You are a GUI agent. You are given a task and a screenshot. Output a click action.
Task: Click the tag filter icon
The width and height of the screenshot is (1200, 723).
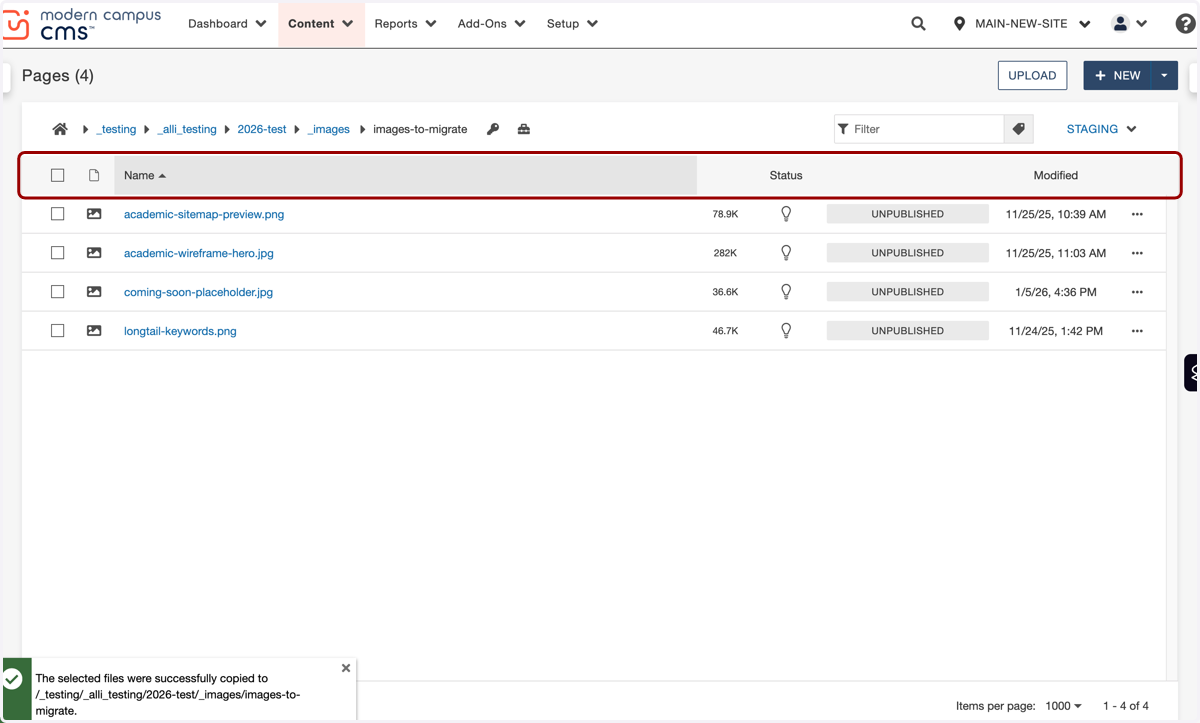[x=1019, y=129]
